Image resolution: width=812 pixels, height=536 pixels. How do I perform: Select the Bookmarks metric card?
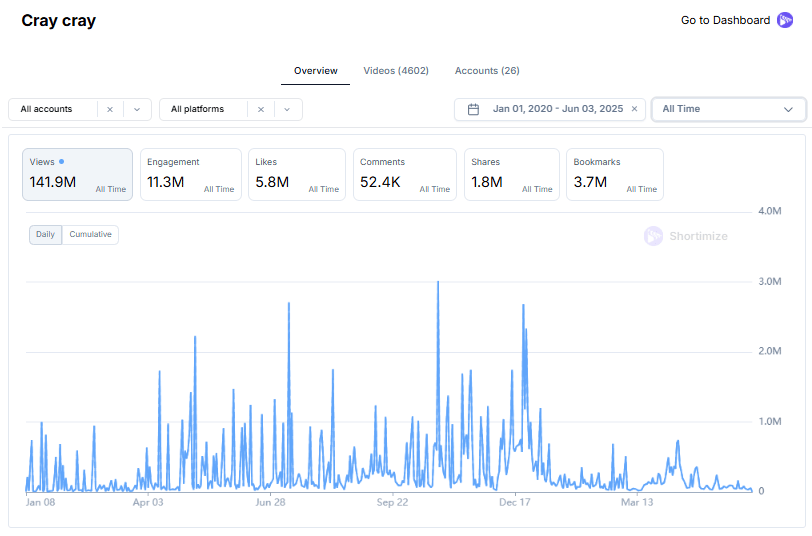(614, 174)
